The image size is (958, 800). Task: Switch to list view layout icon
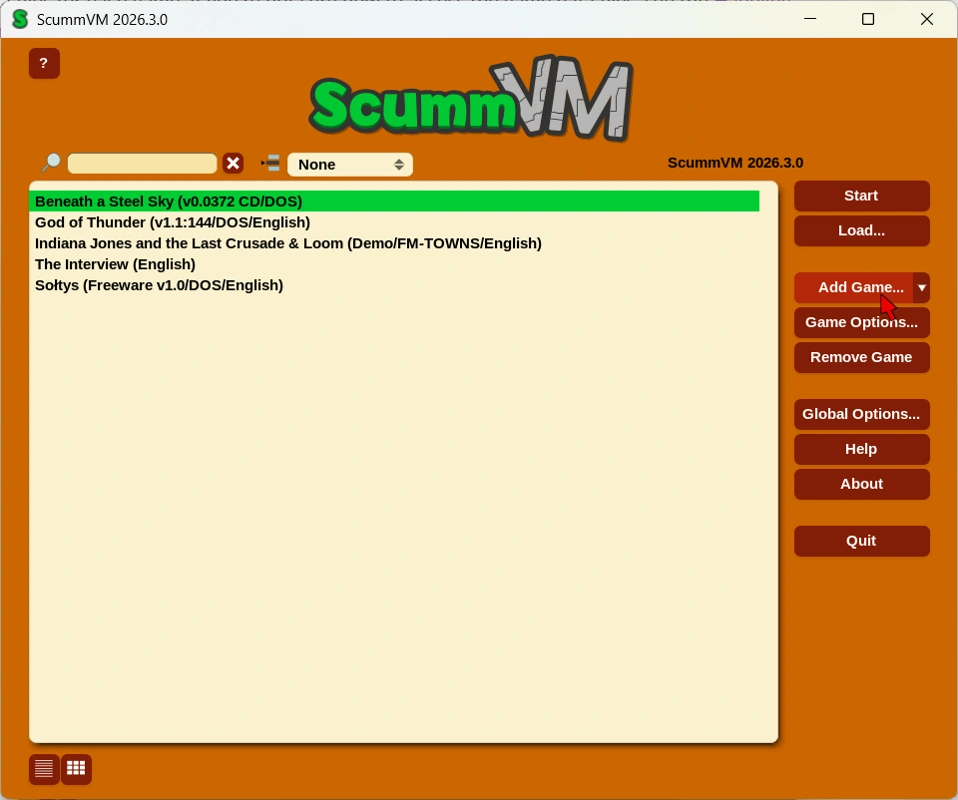click(x=44, y=769)
